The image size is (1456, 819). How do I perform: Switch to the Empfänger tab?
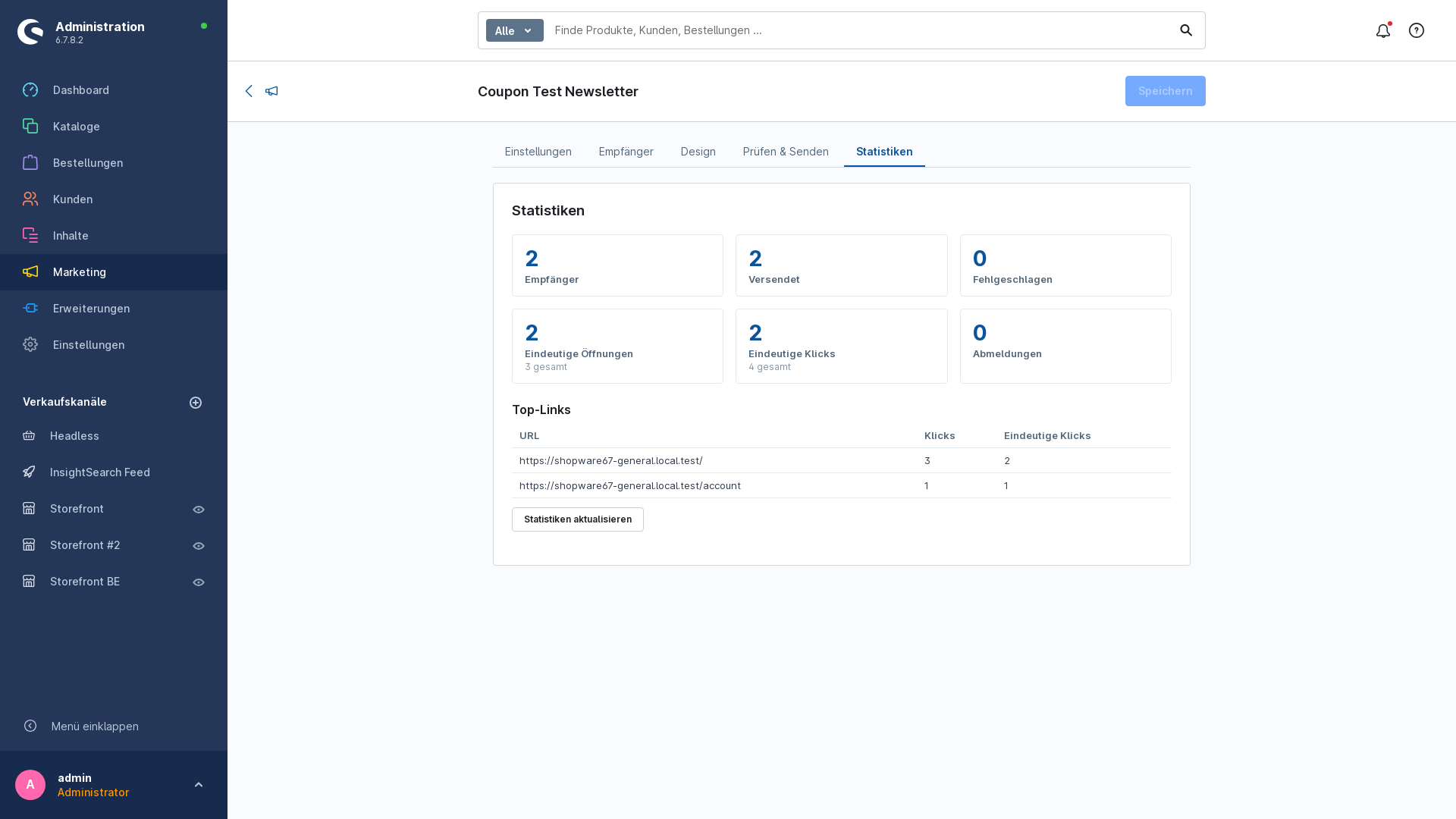(626, 152)
